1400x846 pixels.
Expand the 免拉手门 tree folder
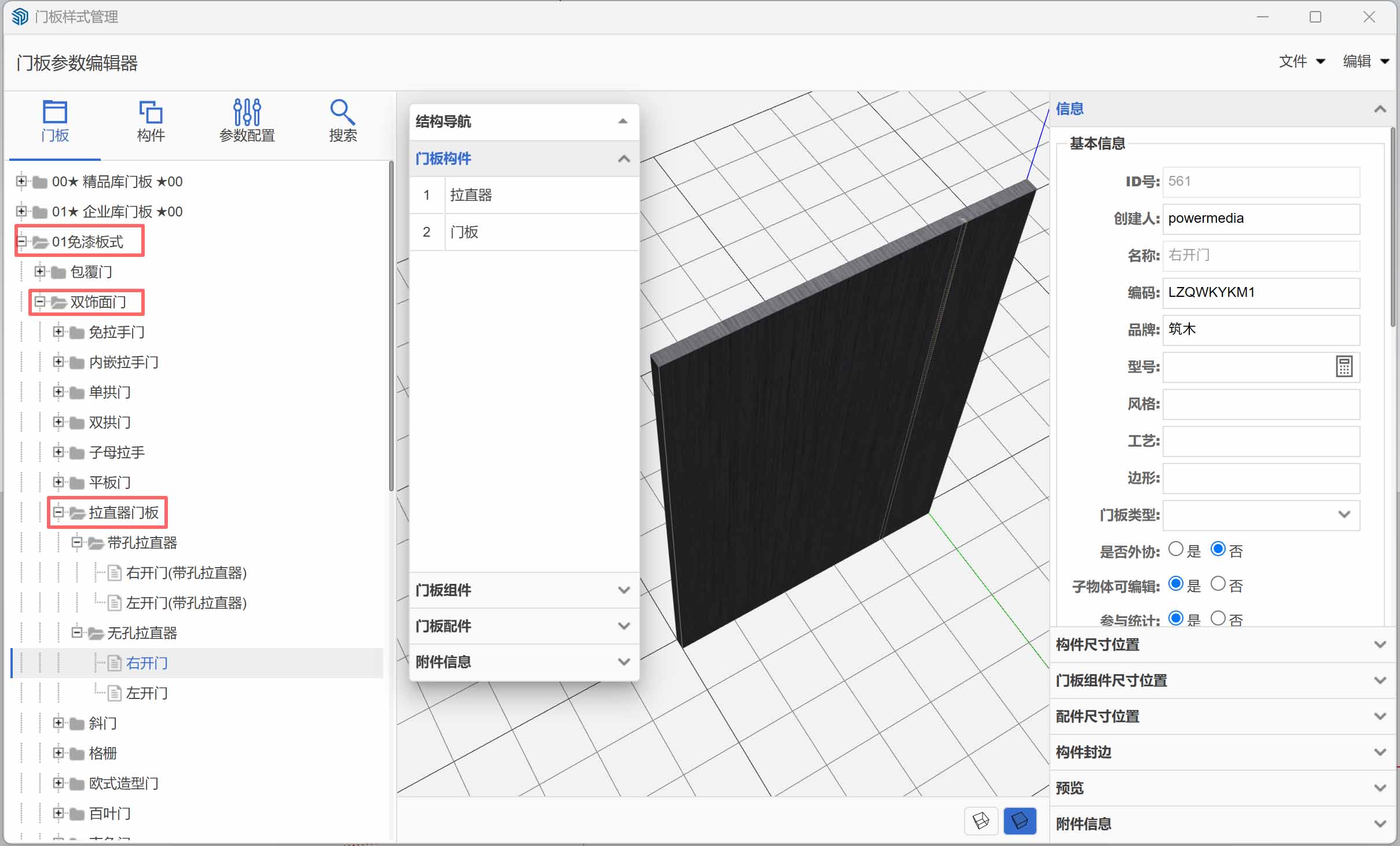58,332
